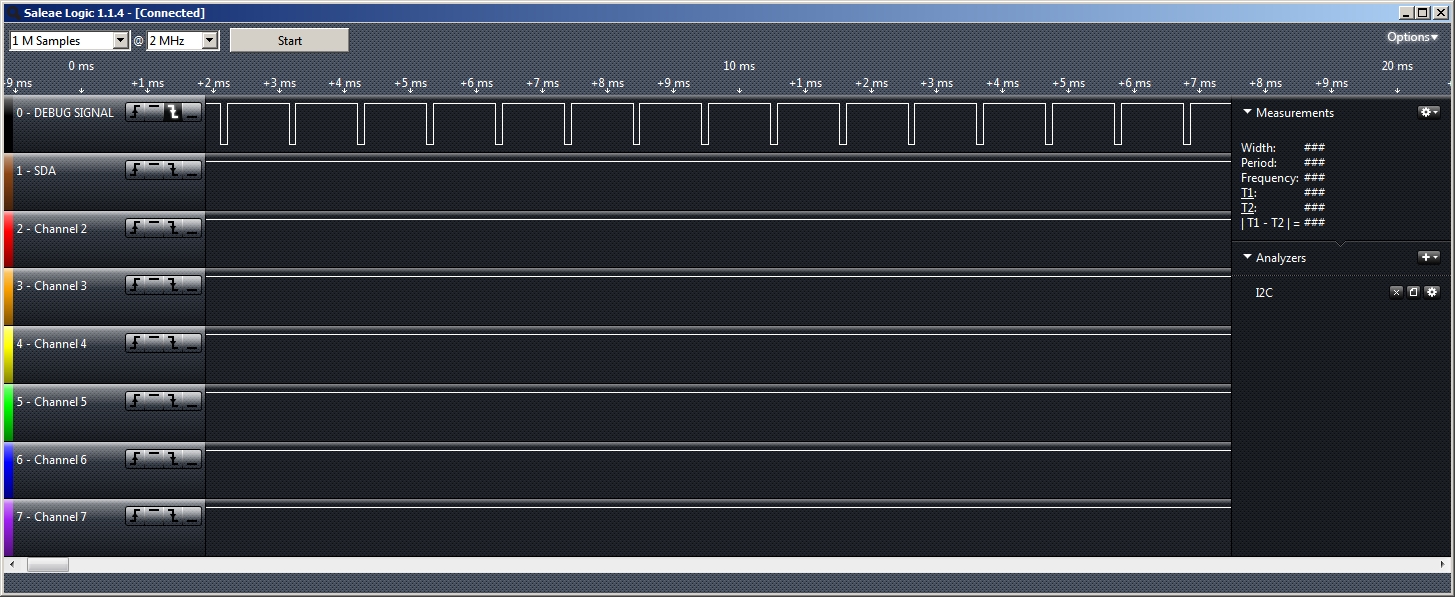Toggle high level trigger on Channel 4

(154, 344)
